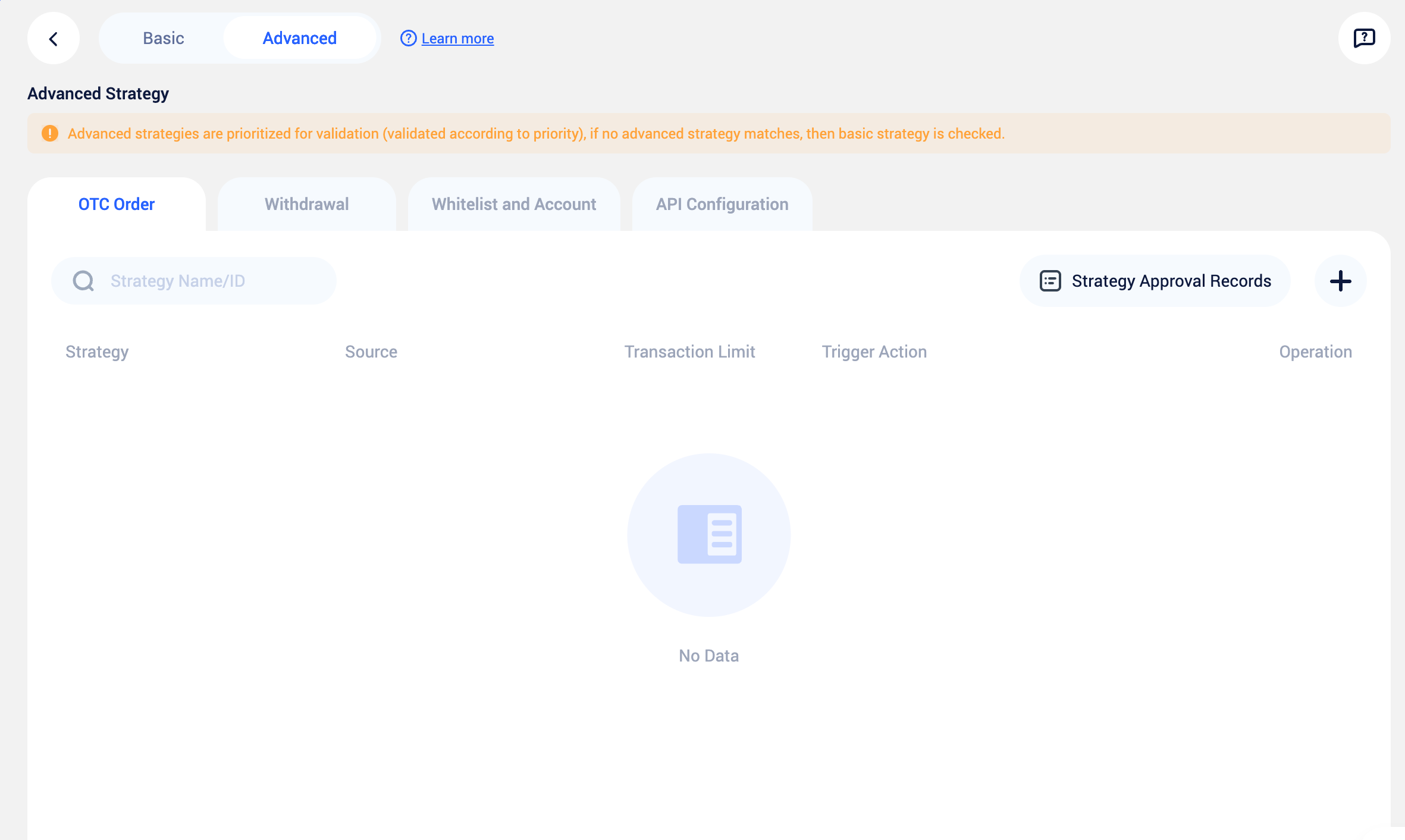Open the help feedback chat icon
The height and width of the screenshot is (840, 1405).
pos(1363,38)
